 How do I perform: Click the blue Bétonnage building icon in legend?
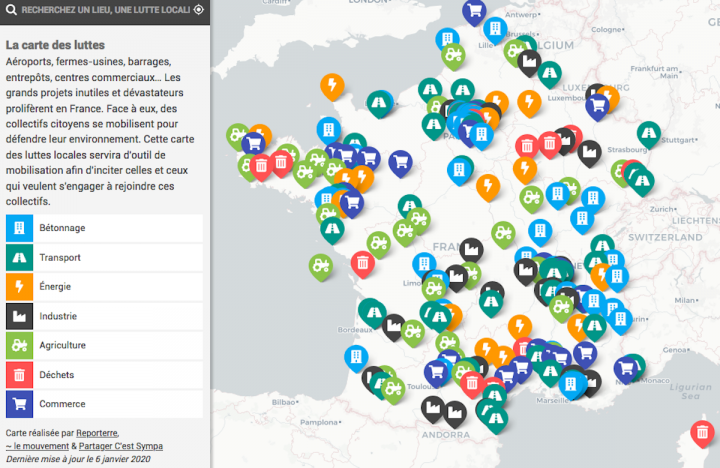19,227
